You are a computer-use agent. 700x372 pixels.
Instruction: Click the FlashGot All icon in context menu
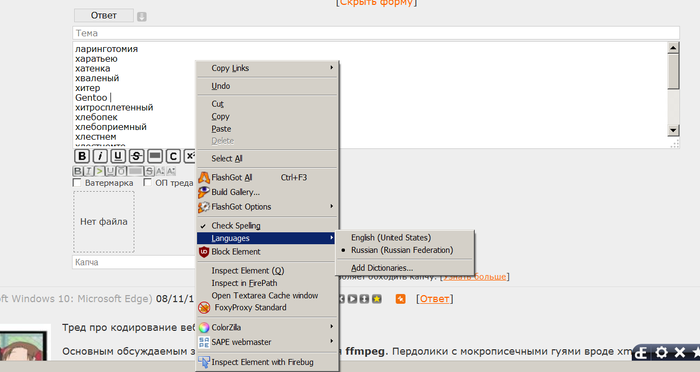[204, 178]
